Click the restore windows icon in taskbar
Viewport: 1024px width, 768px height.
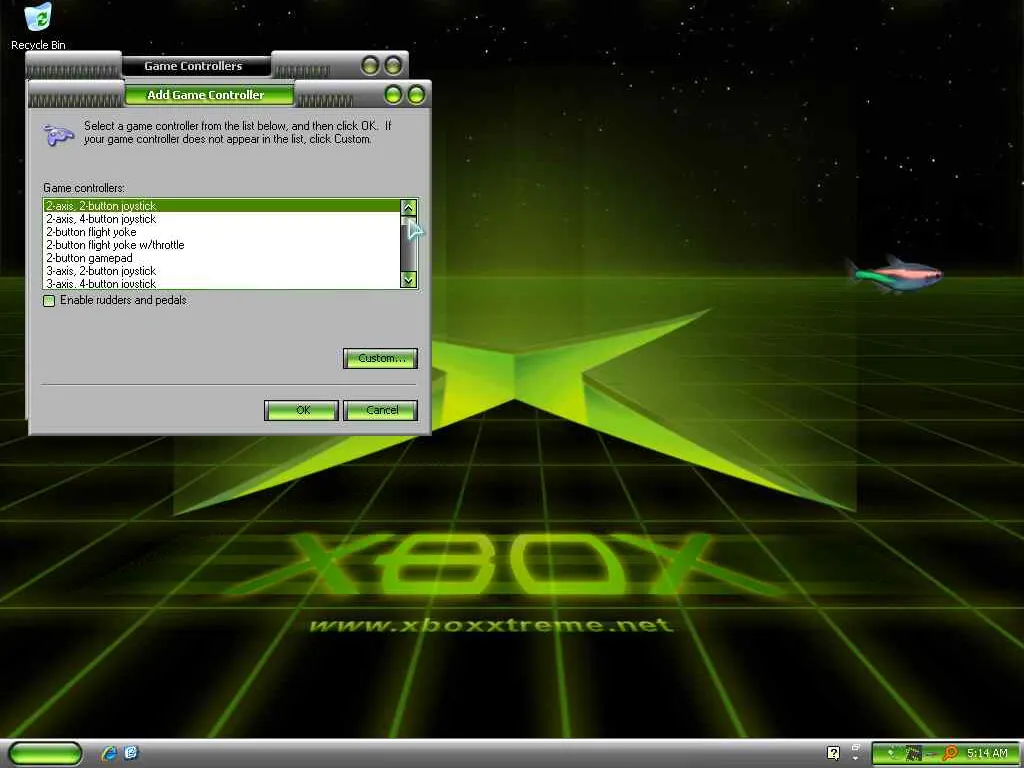(x=856, y=748)
